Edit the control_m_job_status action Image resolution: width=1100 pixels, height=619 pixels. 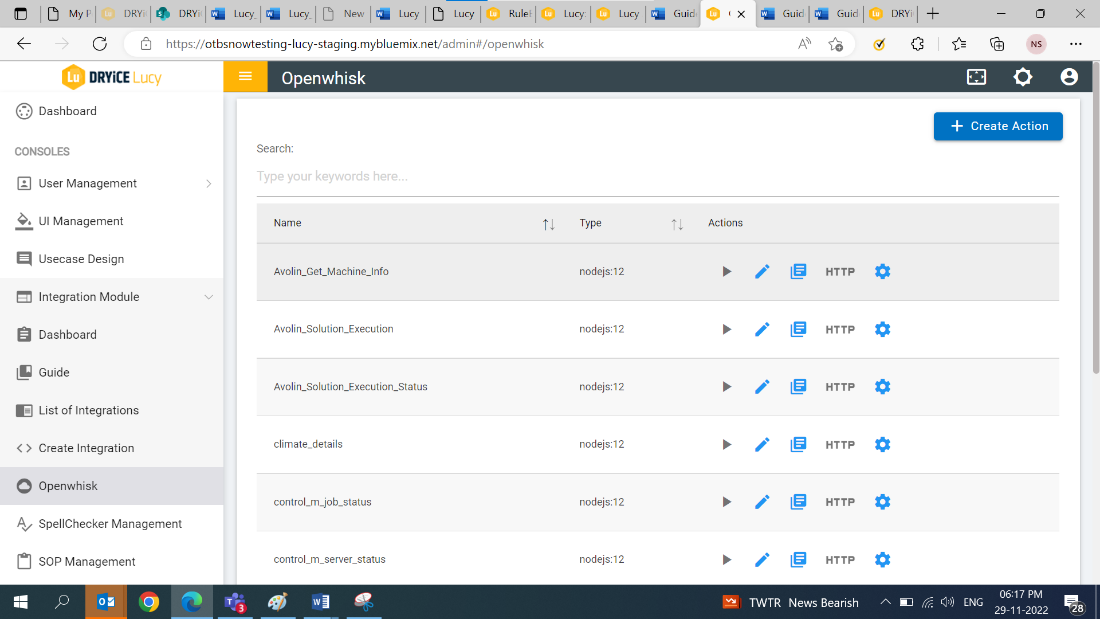pos(762,502)
